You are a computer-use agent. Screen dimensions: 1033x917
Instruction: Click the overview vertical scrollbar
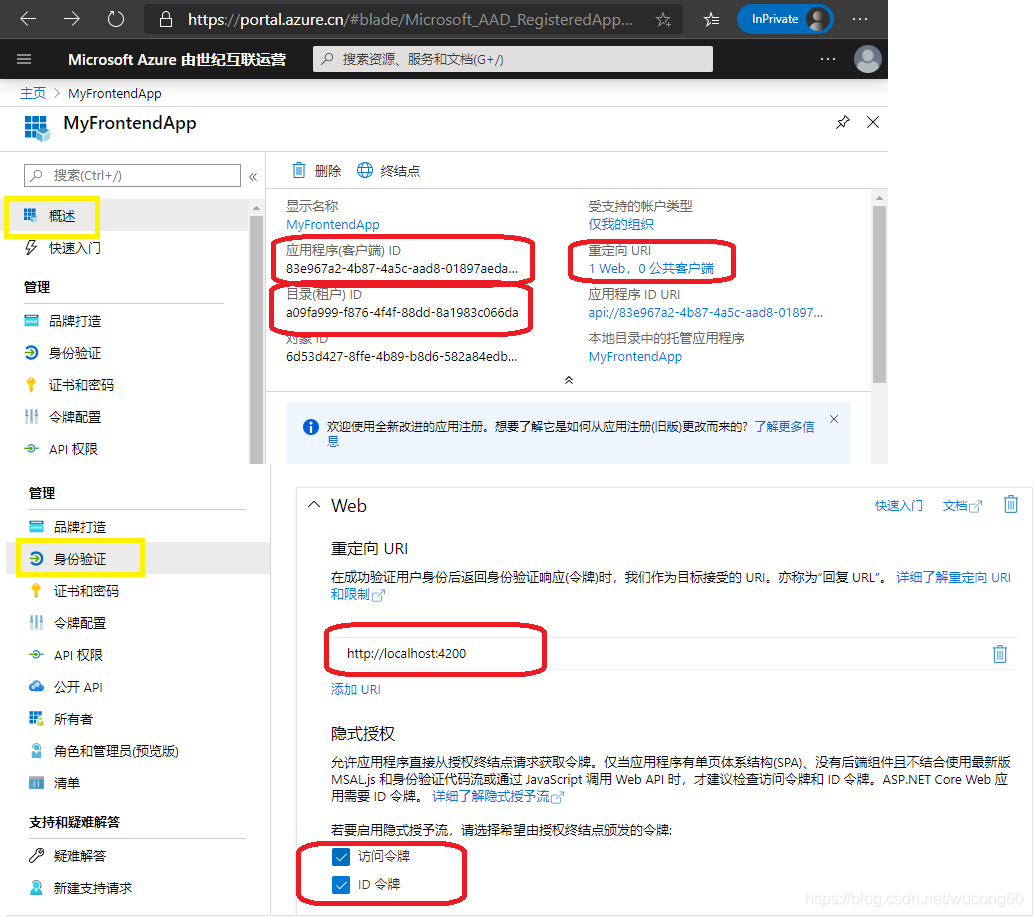point(879,294)
